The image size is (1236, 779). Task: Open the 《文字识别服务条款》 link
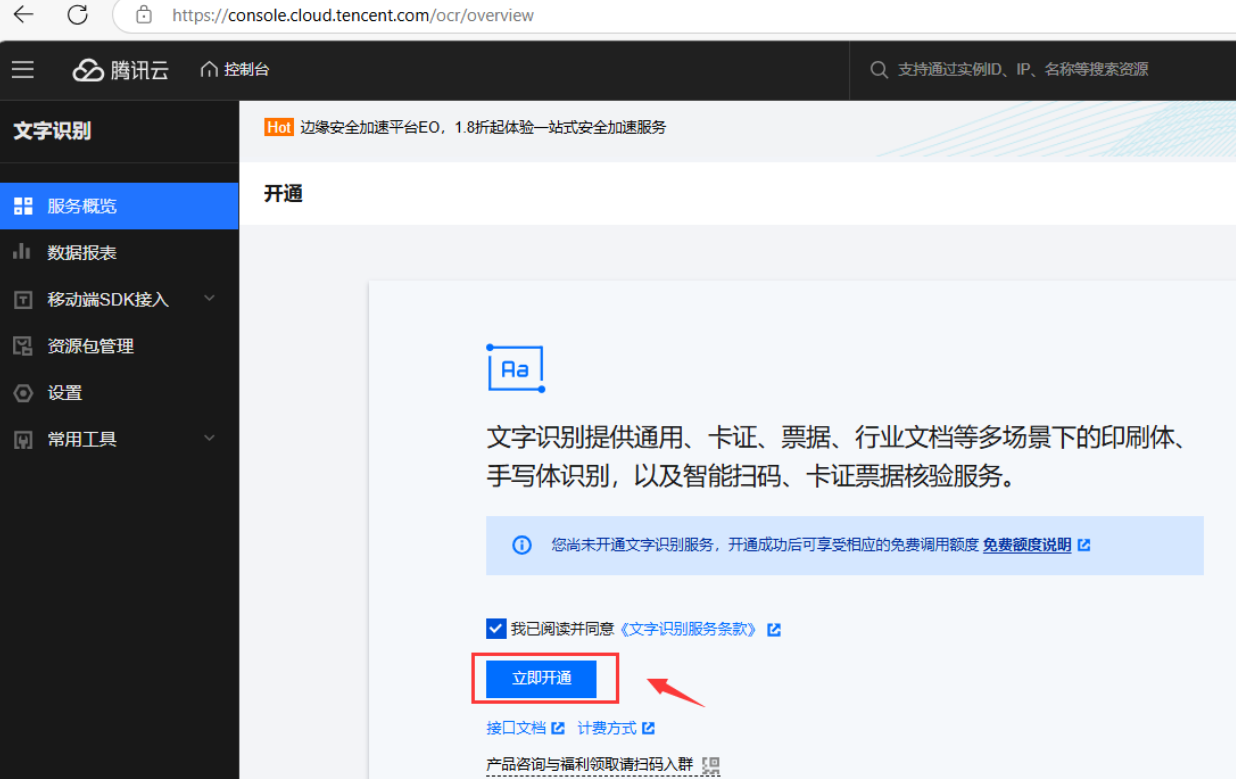pos(688,629)
